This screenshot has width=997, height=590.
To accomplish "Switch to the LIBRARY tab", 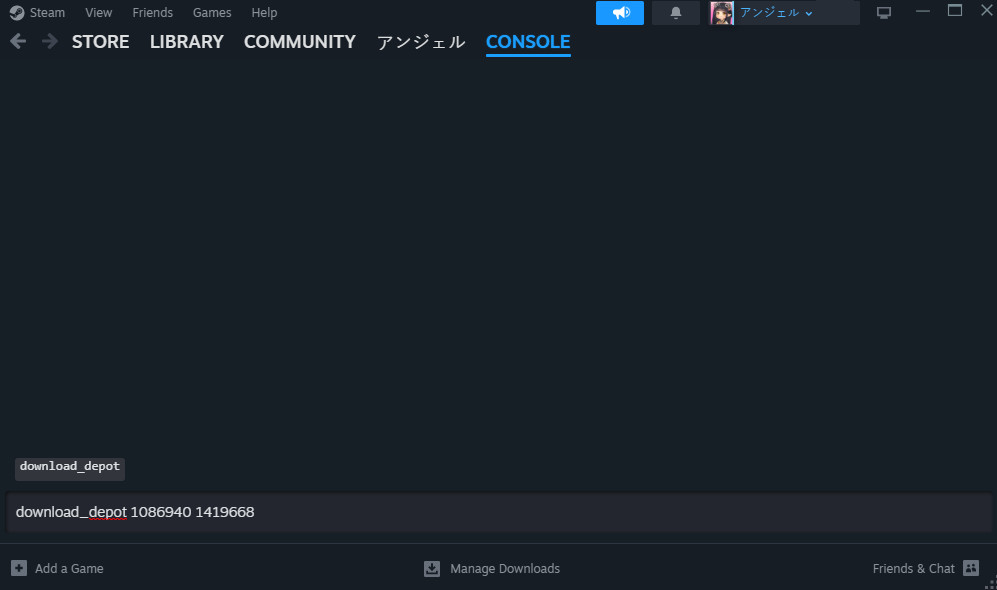I will (x=187, y=42).
